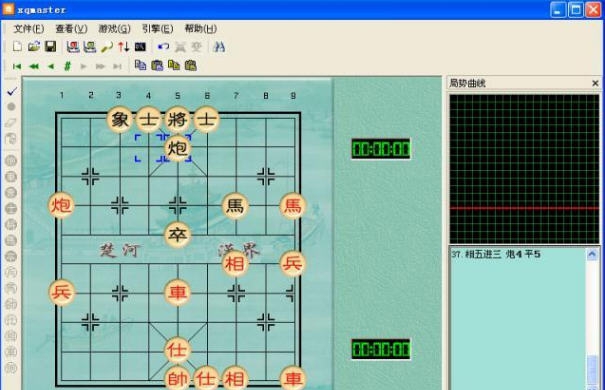
Task: Open a saved game file from toolbar
Action: (34, 46)
